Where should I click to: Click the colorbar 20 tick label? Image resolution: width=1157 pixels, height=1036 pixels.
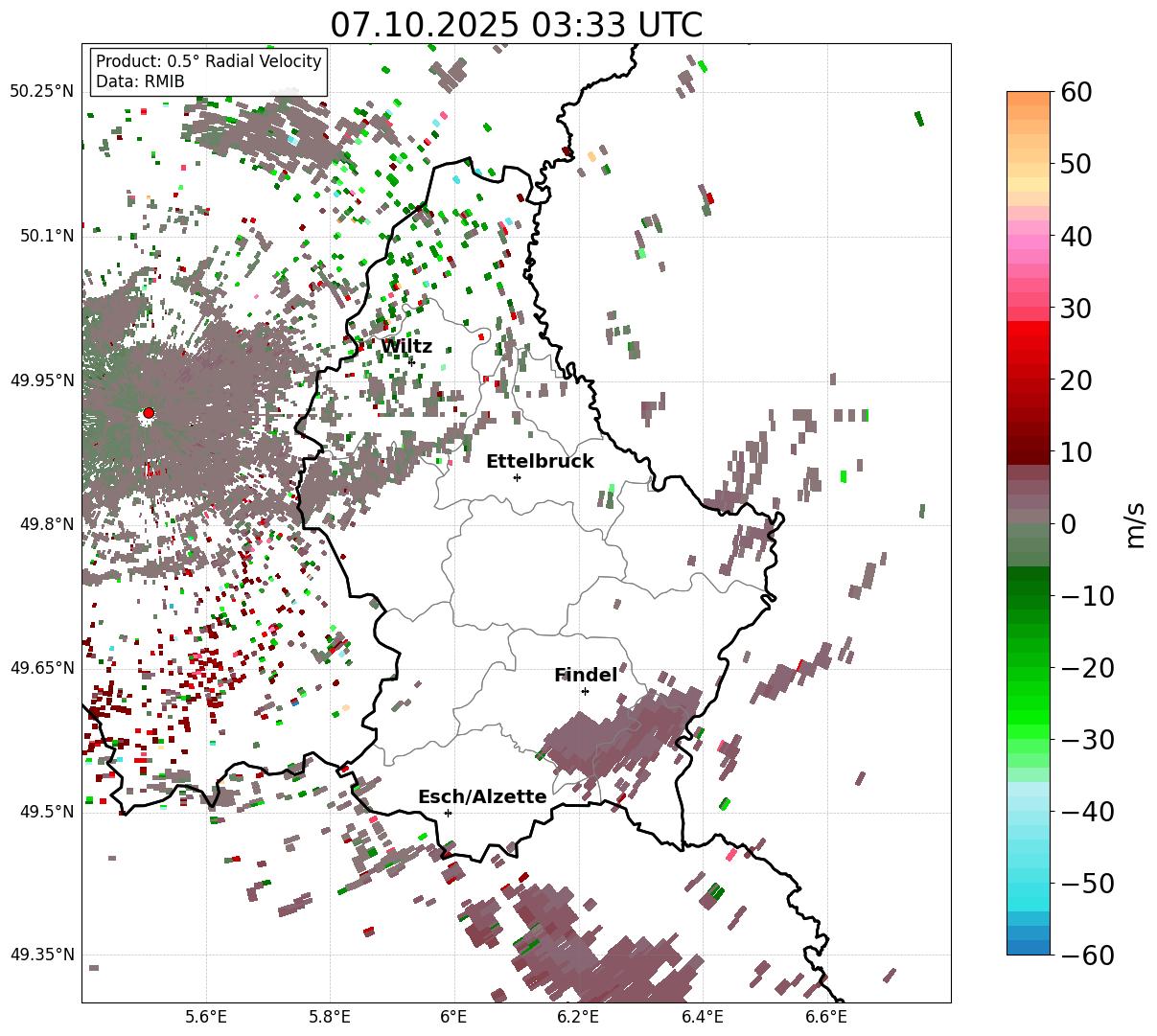pyautogui.click(x=1076, y=380)
